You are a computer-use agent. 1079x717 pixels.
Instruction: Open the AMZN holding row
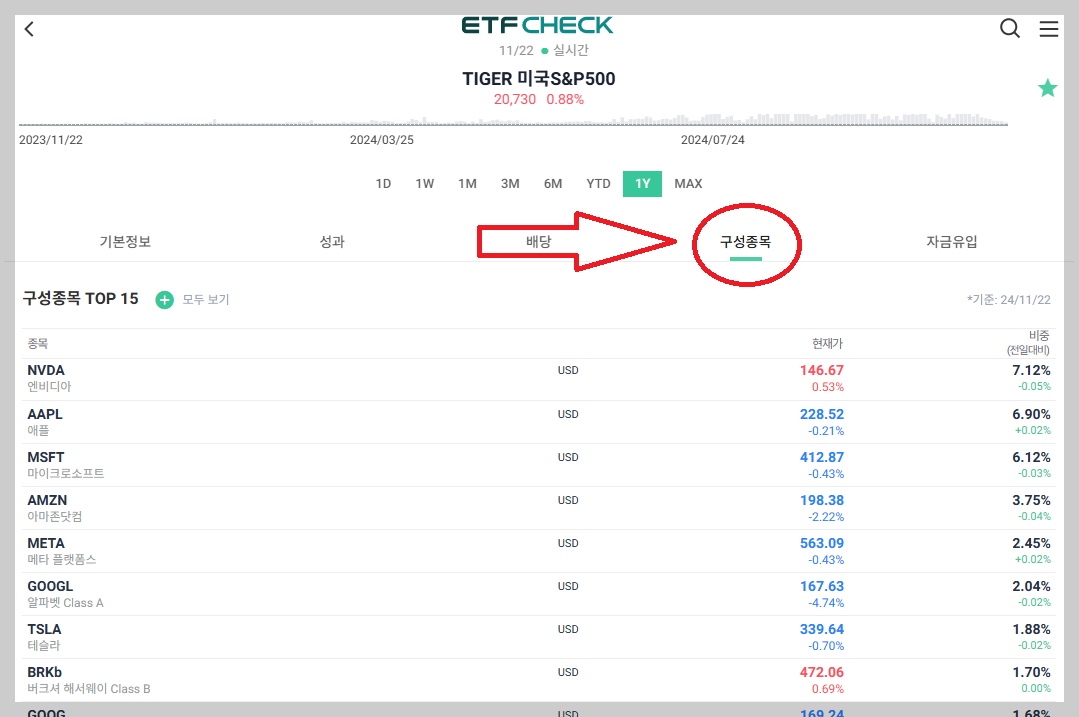click(539, 509)
